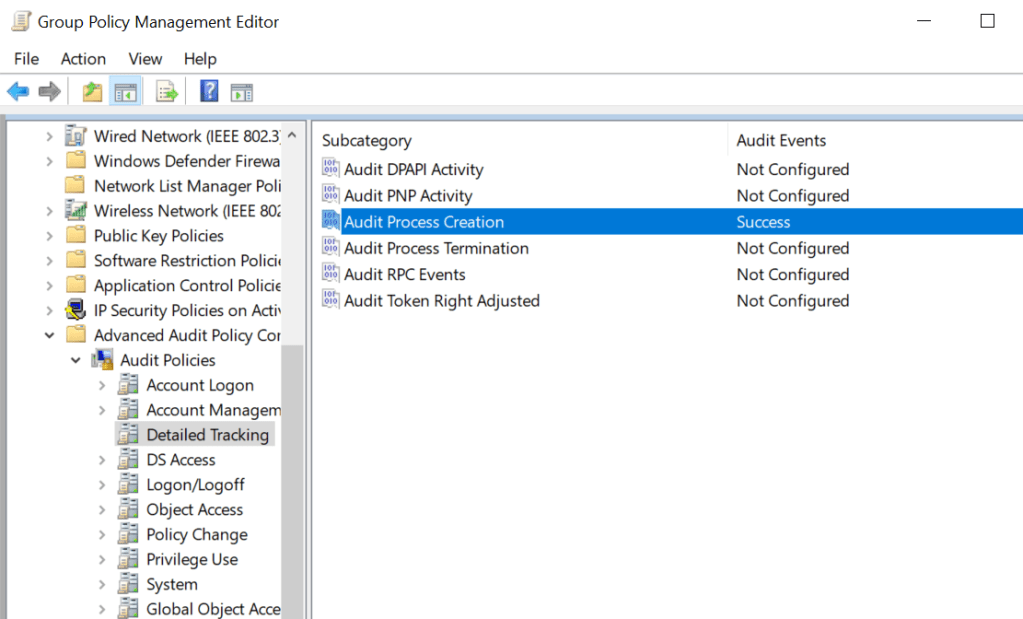Image resolution: width=1023 pixels, height=619 pixels.
Task: Collapse the Advanced Audit Policy Configuration node
Action: (50, 335)
